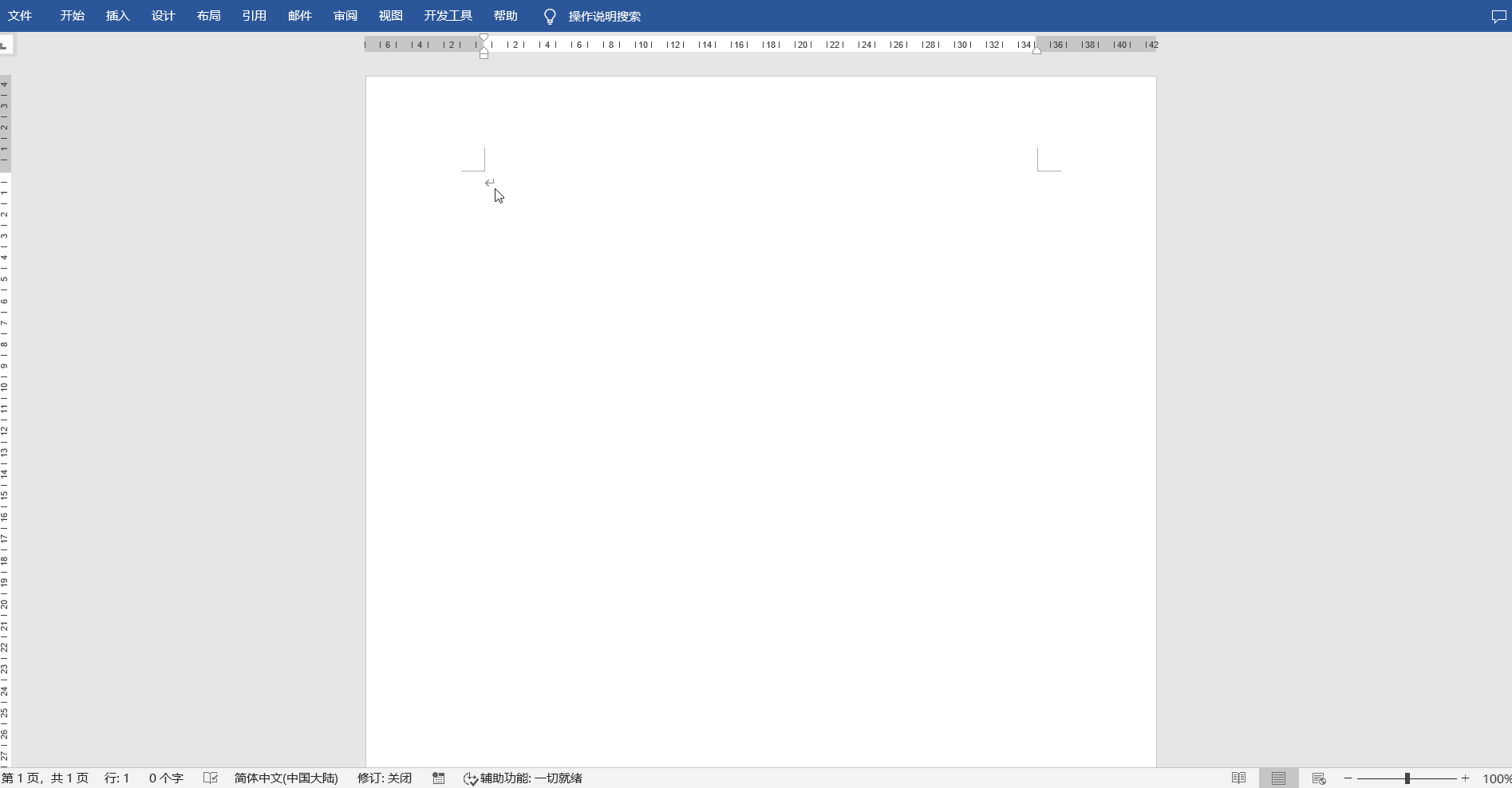Open the 文件 menu
Image resolution: width=1512 pixels, height=788 pixels.
point(20,16)
